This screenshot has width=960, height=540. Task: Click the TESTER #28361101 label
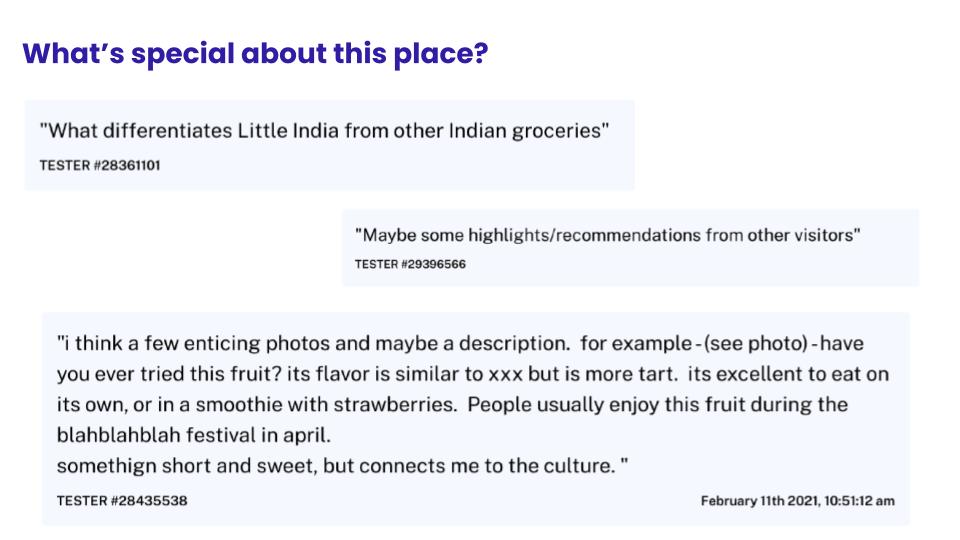100,165
